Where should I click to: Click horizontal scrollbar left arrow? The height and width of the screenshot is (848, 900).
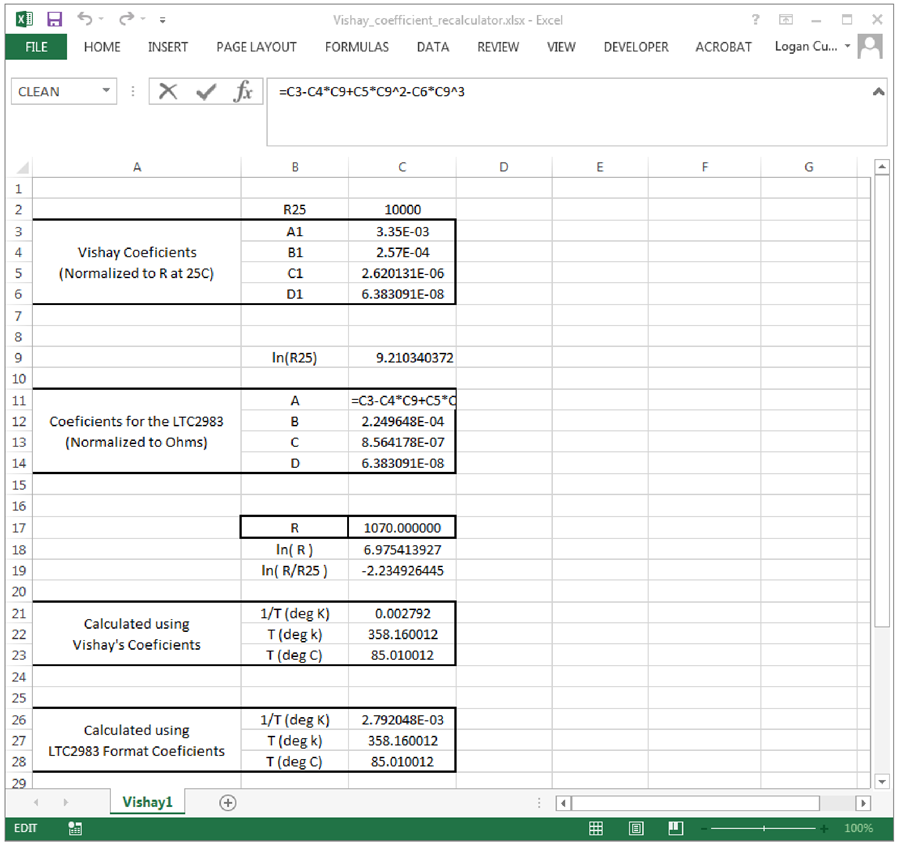[x=563, y=803]
